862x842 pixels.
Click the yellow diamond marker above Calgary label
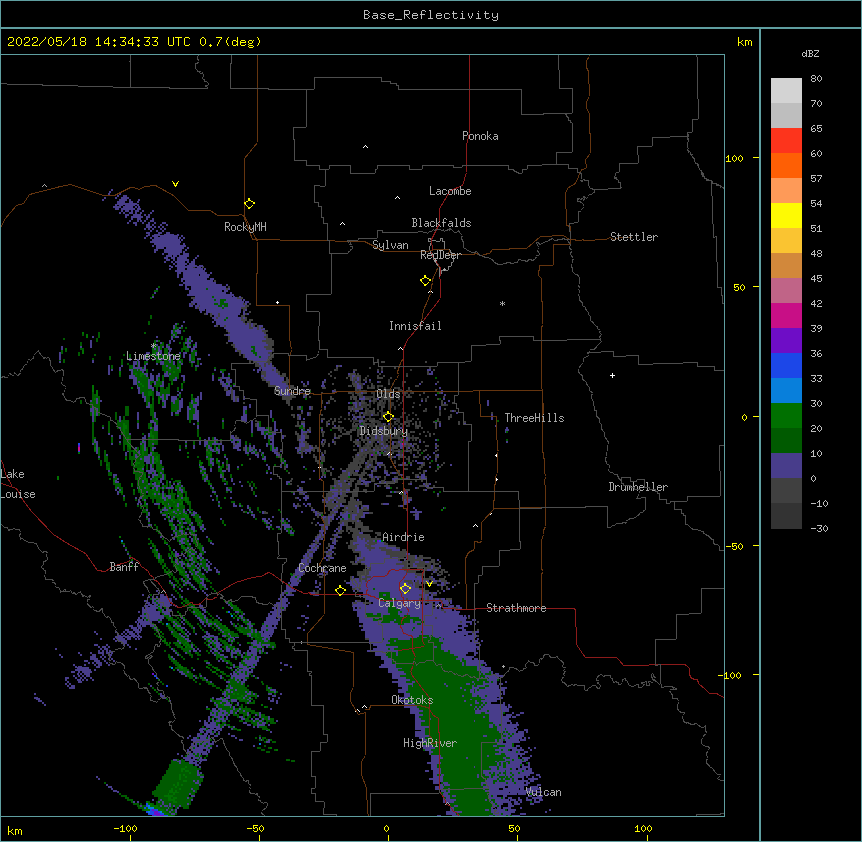click(x=405, y=589)
